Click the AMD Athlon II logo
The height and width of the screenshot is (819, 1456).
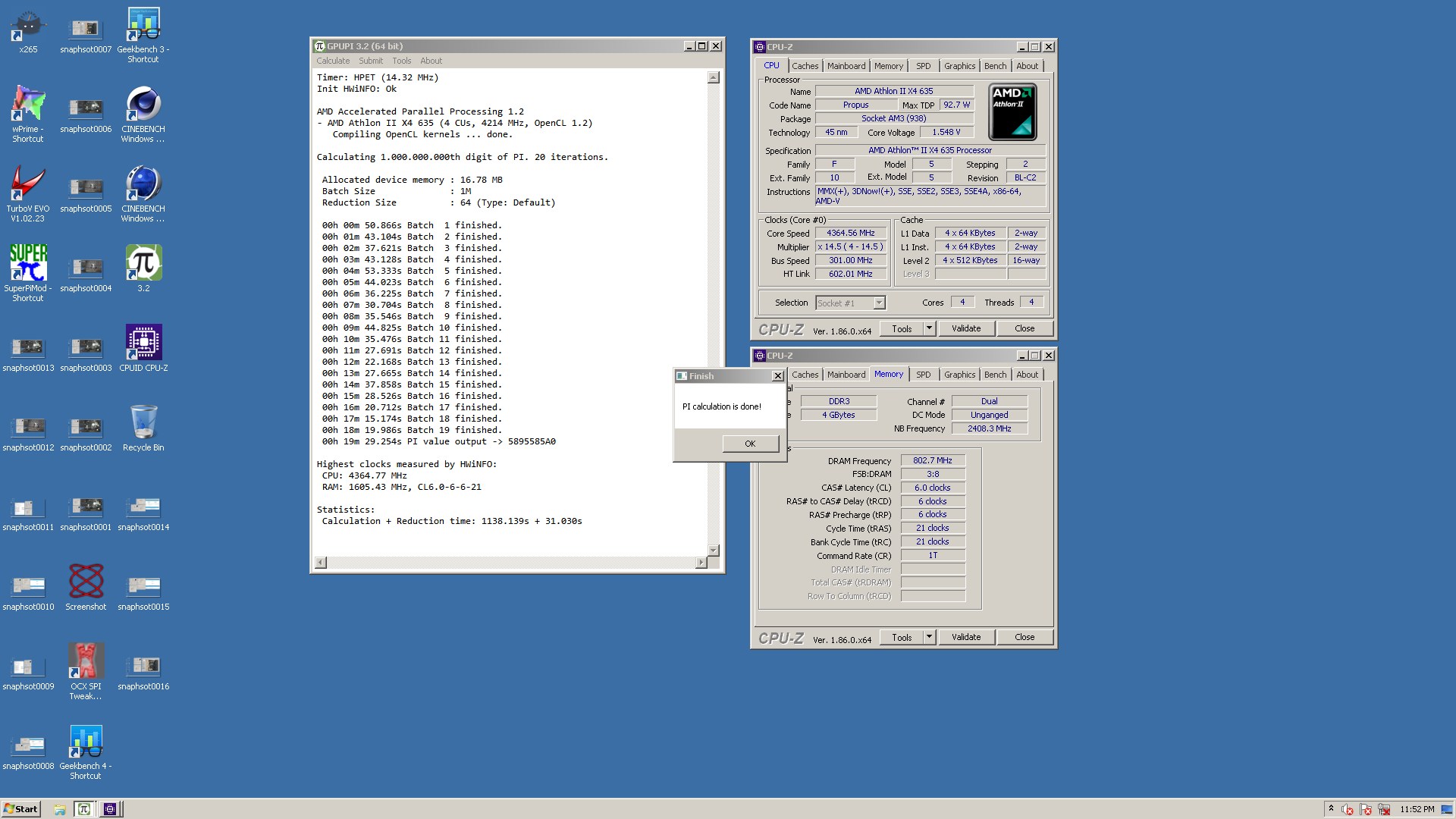point(1012,112)
